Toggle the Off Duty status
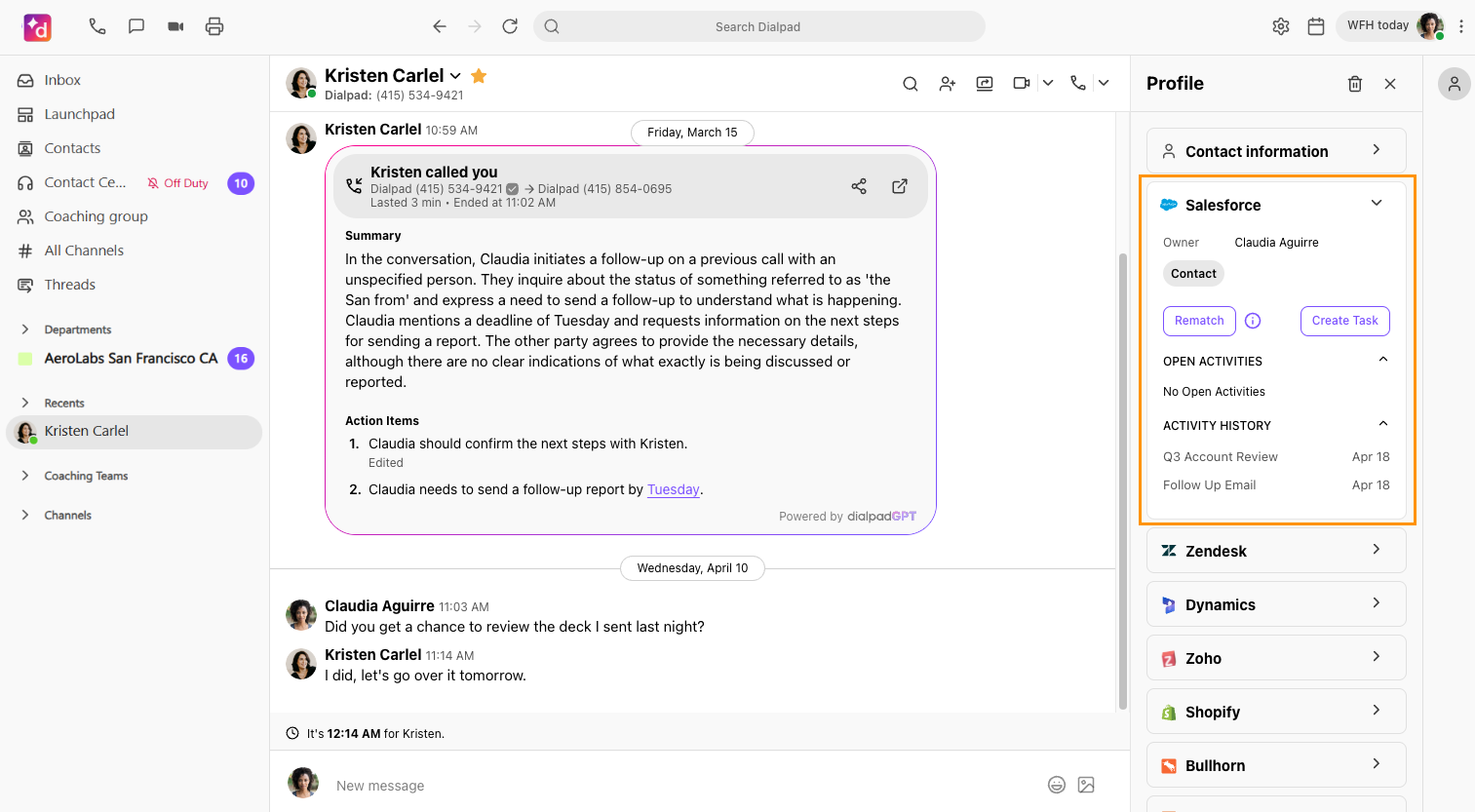This screenshot has height=812, width=1475. point(178,183)
